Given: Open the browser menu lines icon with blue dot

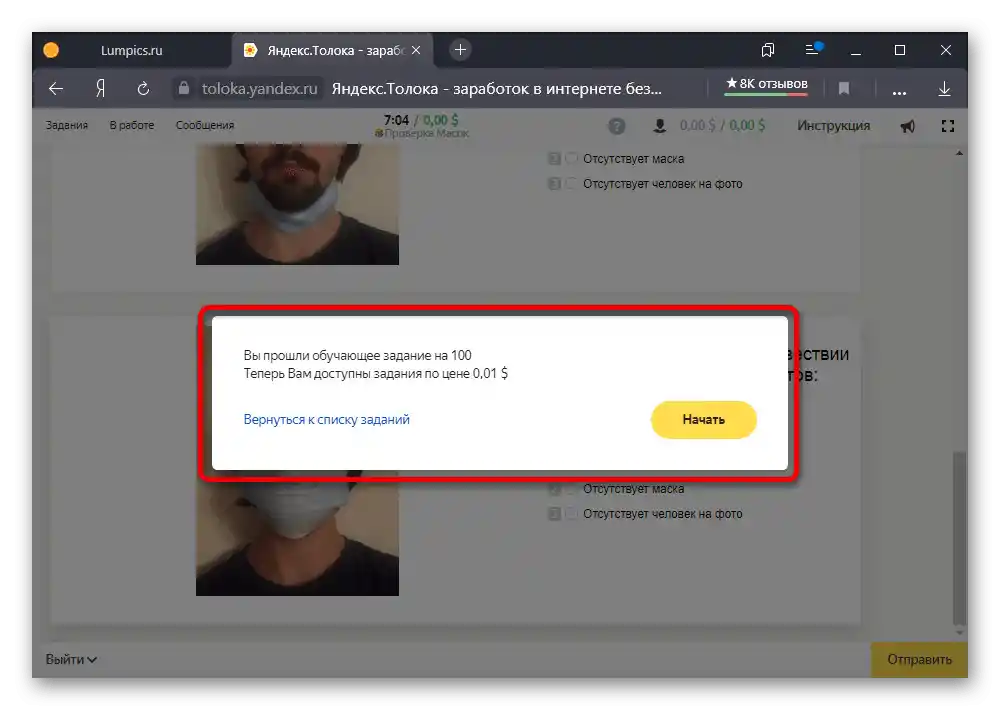Looking at the screenshot, I should coord(813,48).
